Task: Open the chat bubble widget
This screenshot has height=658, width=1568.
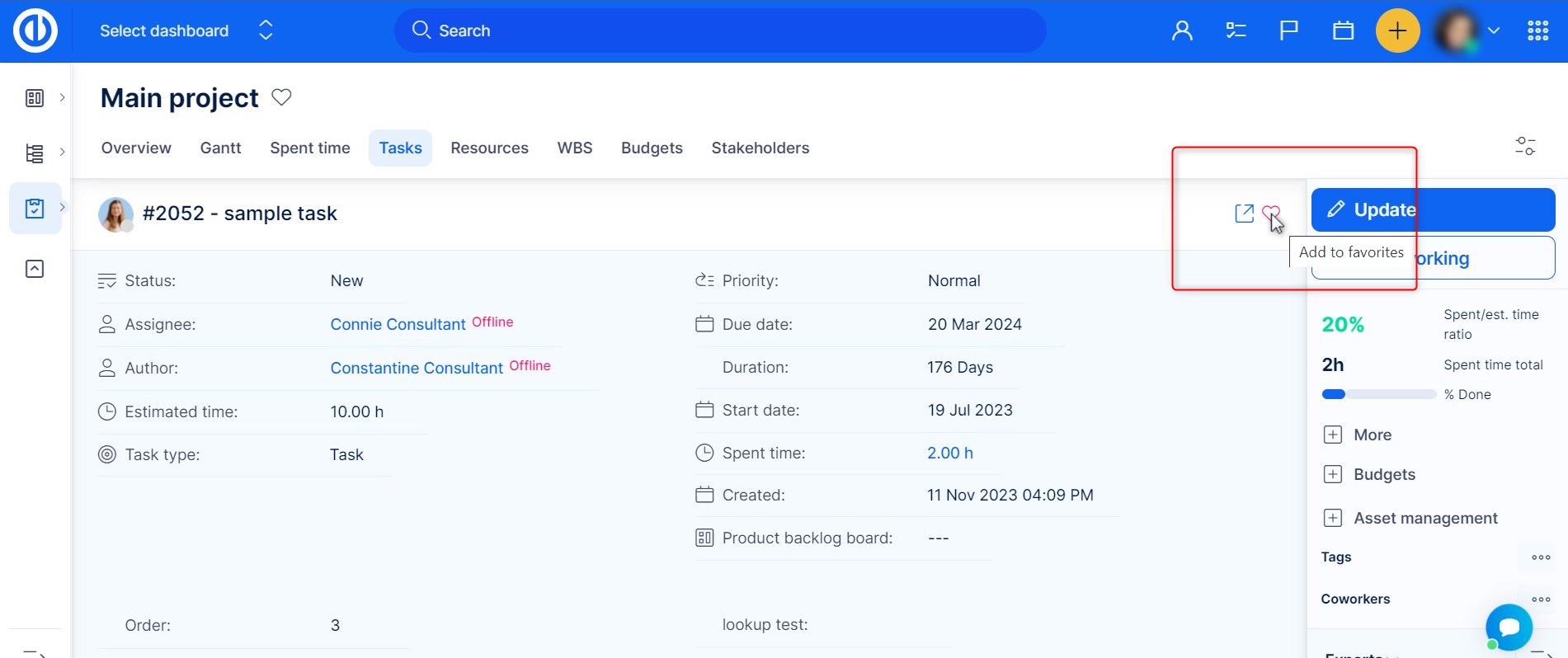Action: [x=1509, y=627]
